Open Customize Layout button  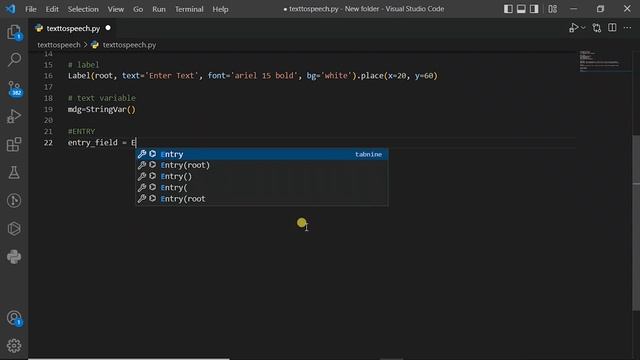point(553,9)
